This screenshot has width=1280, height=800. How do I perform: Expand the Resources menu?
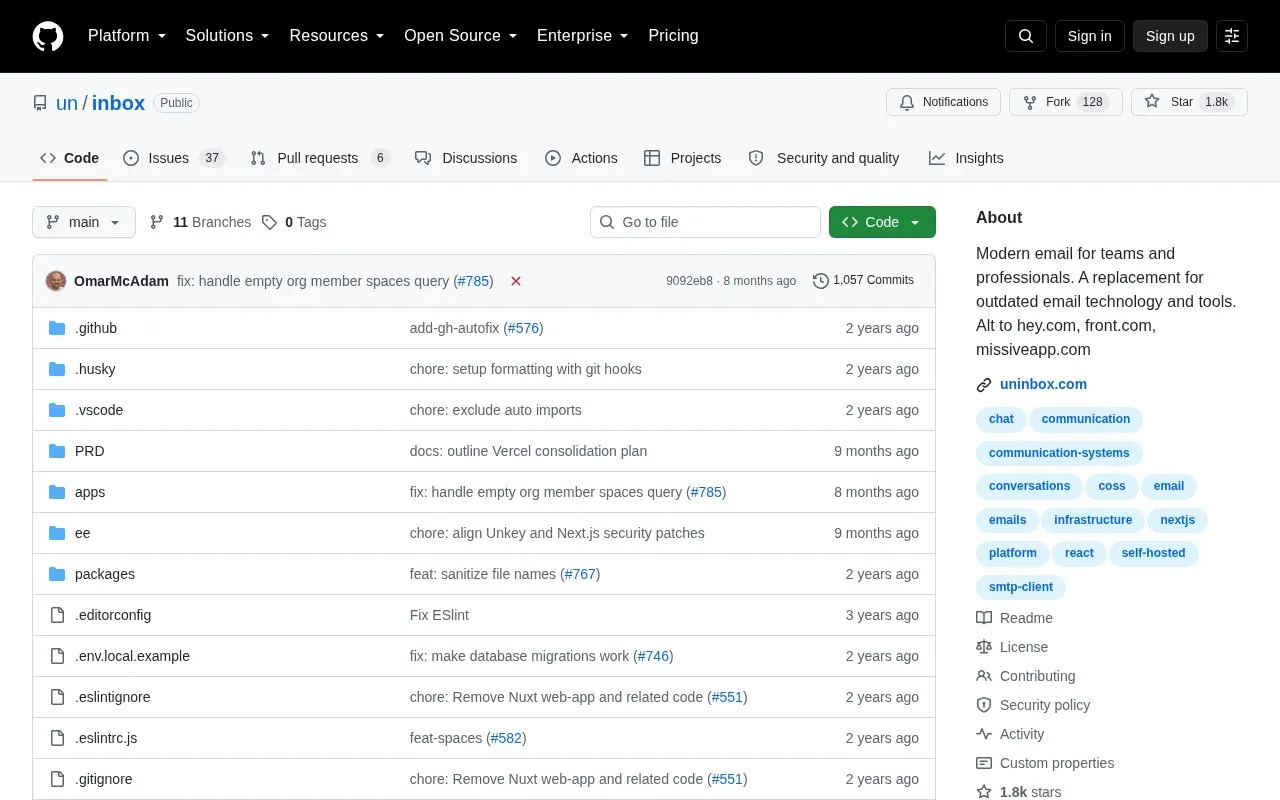[336, 36]
